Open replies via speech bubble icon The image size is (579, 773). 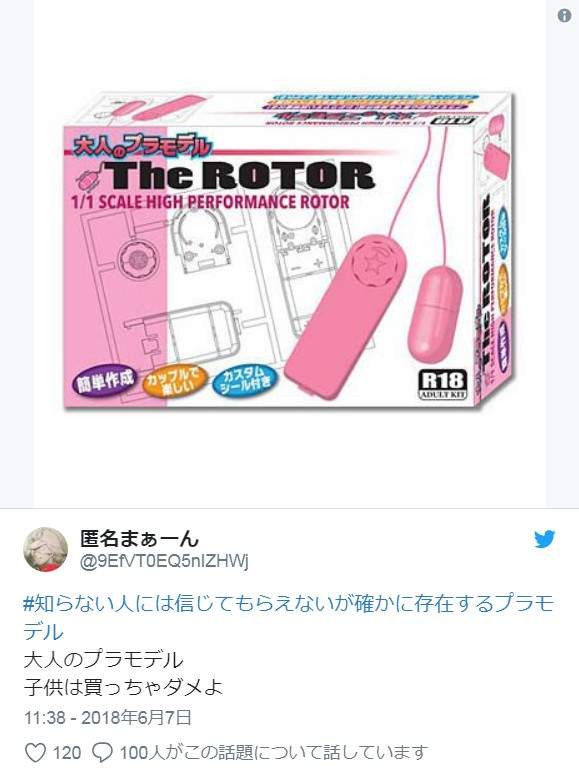pyautogui.click(x=102, y=752)
